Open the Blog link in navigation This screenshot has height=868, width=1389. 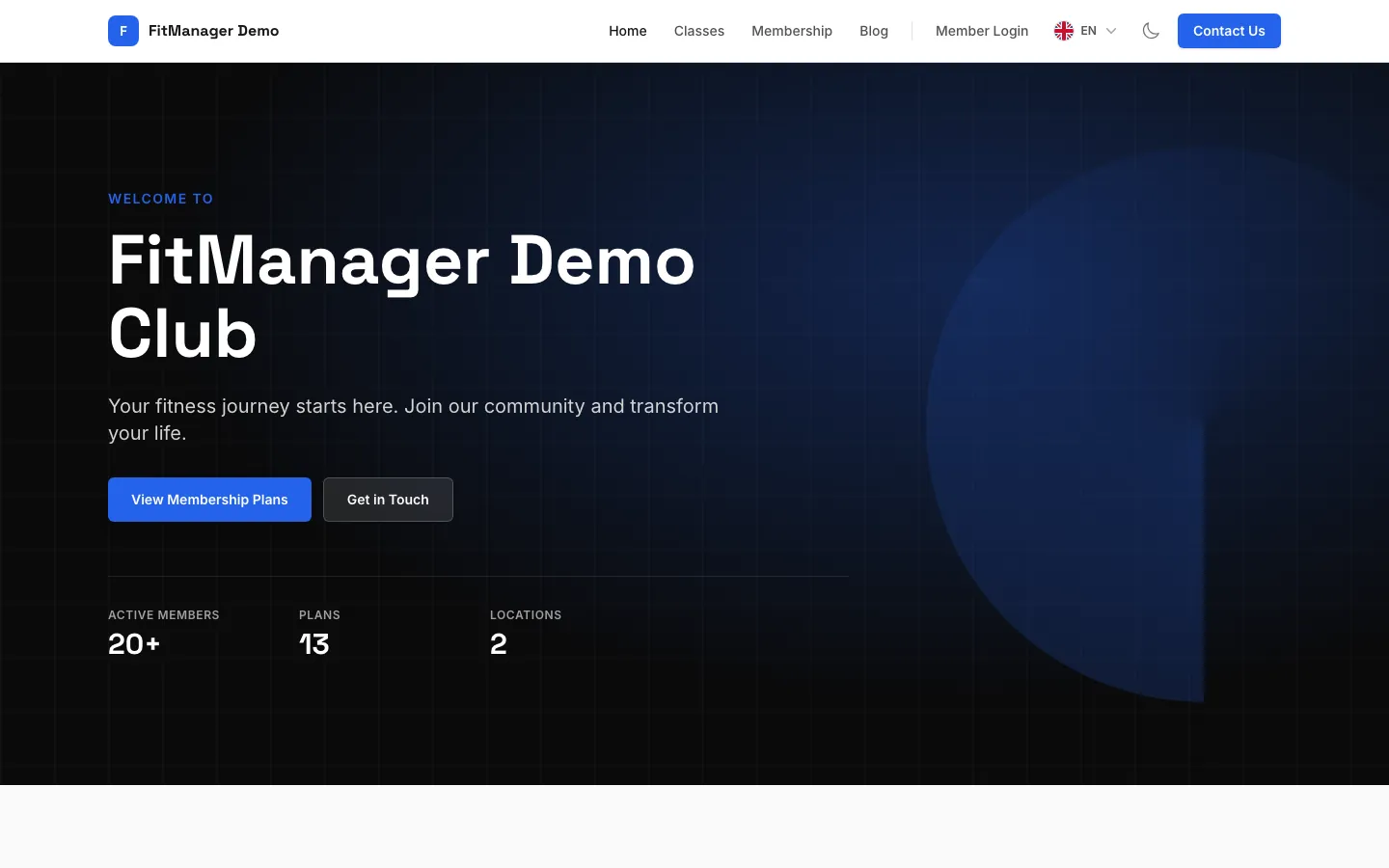[x=874, y=31]
